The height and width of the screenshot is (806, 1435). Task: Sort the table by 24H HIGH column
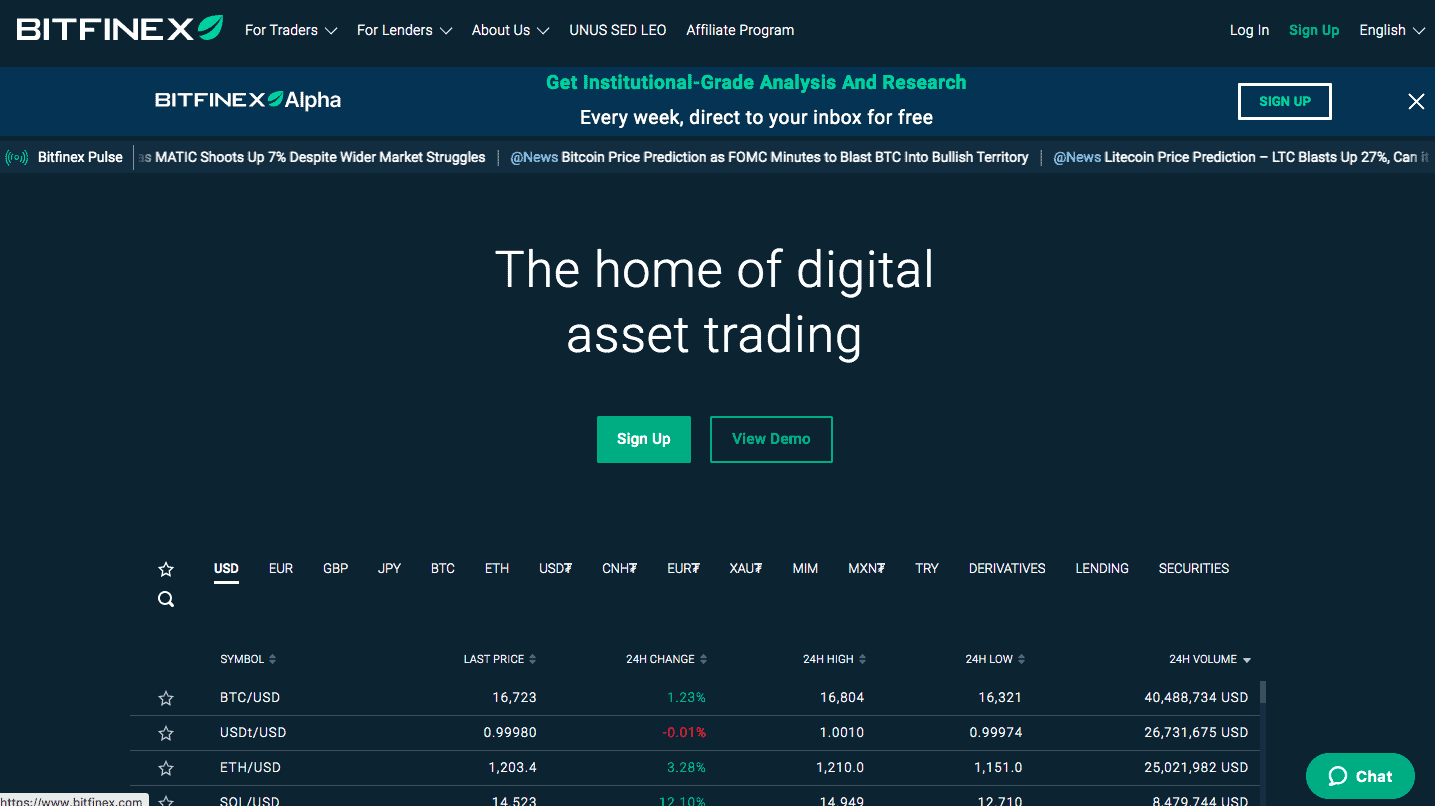[x=835, y=659]
